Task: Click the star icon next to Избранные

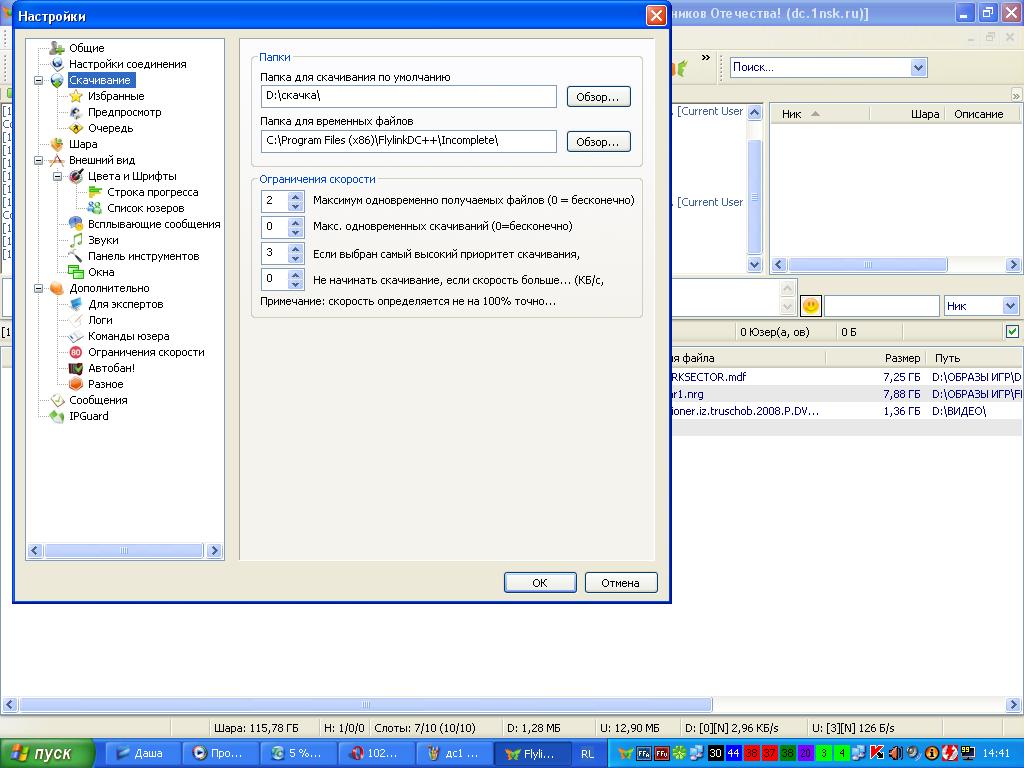Action: [x=76, y=96]
